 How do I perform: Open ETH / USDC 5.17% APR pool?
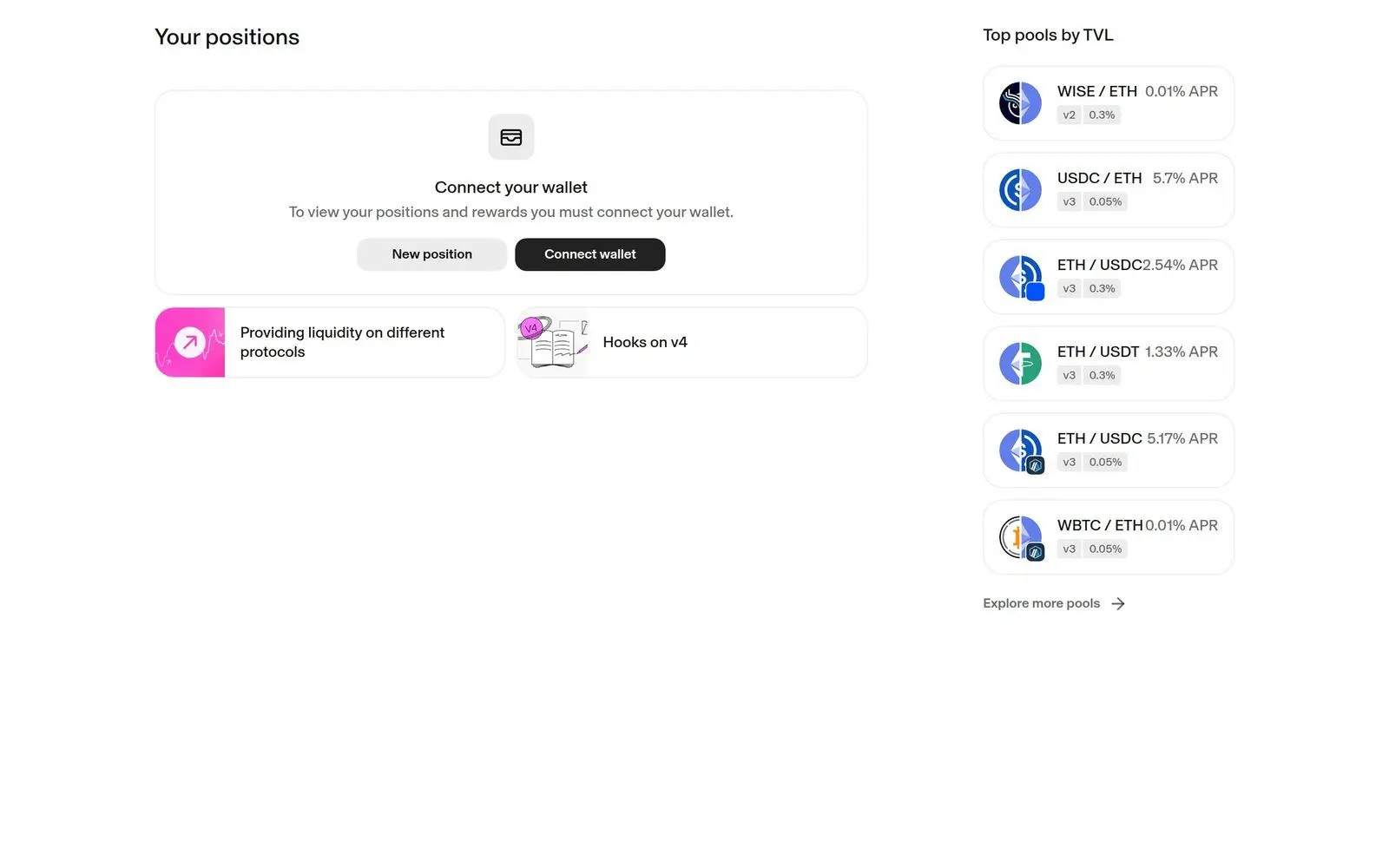1108,450
